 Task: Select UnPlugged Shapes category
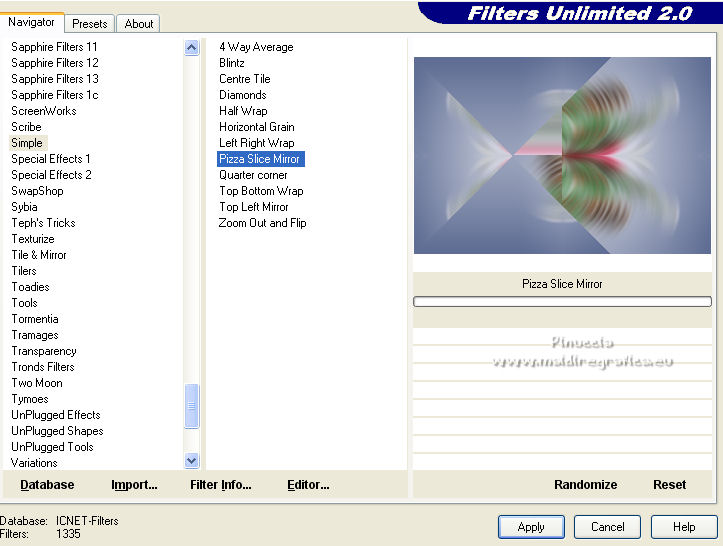pyautogui.click(x=57, y=431)
